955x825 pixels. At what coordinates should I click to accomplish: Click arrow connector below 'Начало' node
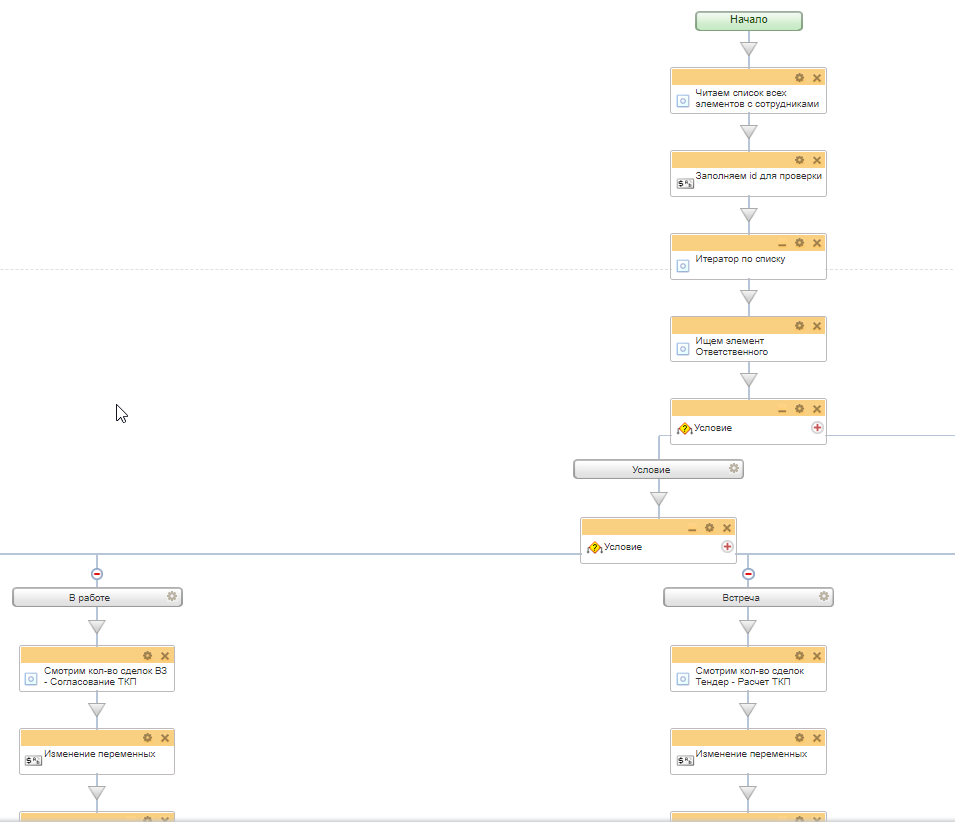[x=748, y=48]
